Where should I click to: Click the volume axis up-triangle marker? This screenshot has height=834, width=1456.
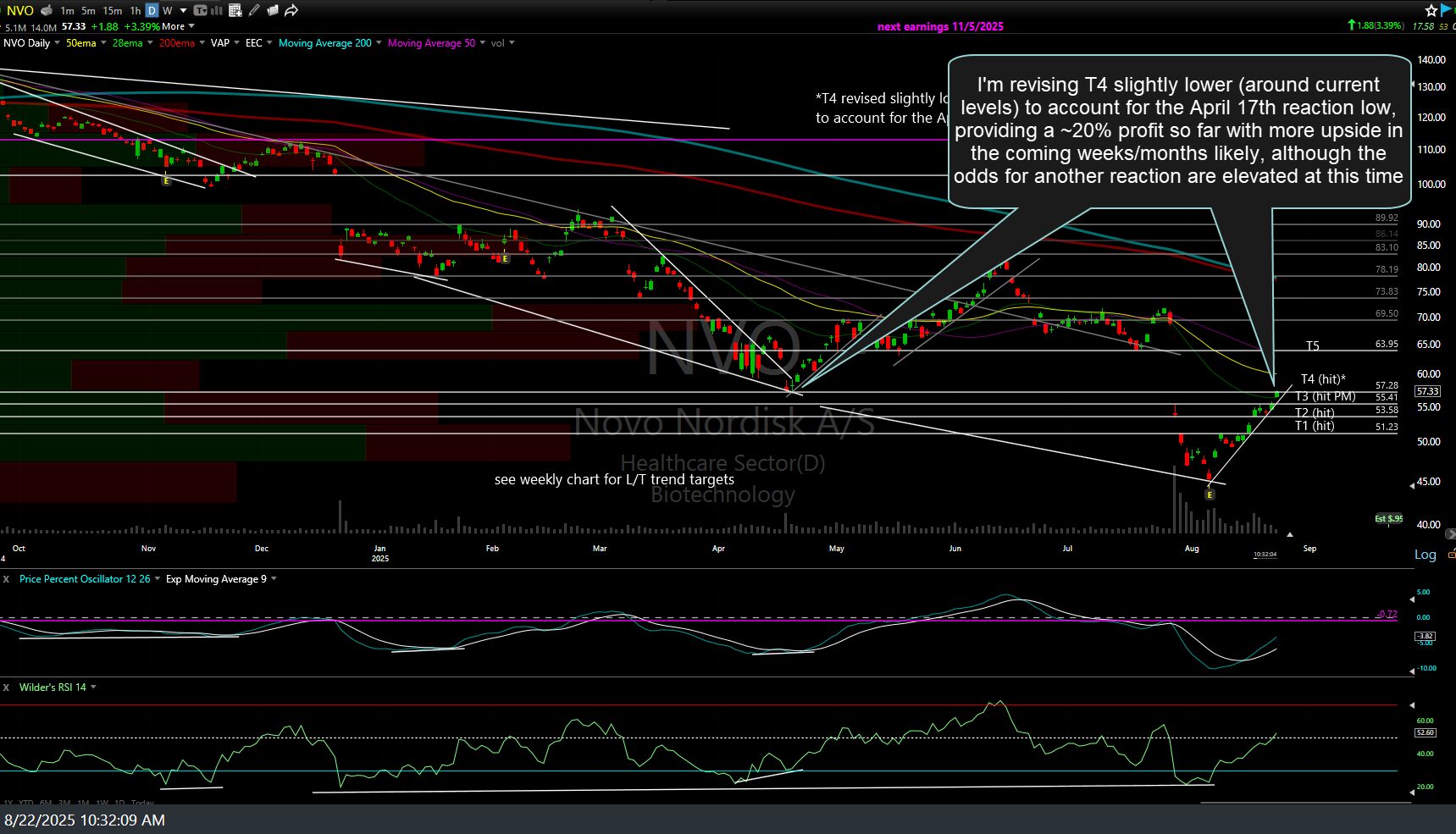coord(1290,534)
